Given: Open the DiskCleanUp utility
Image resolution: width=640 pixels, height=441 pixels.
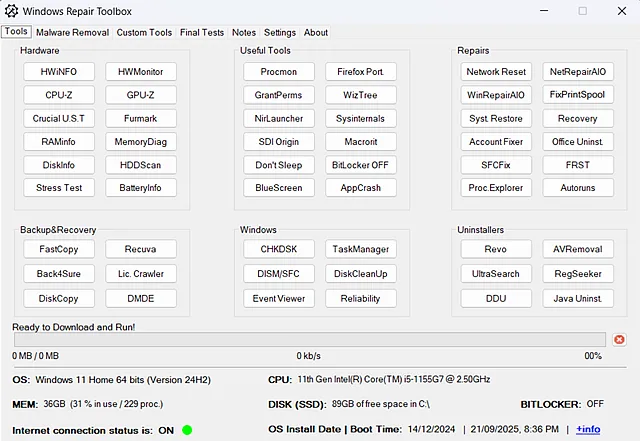Looking at the screenshot, I should (360, 273).
